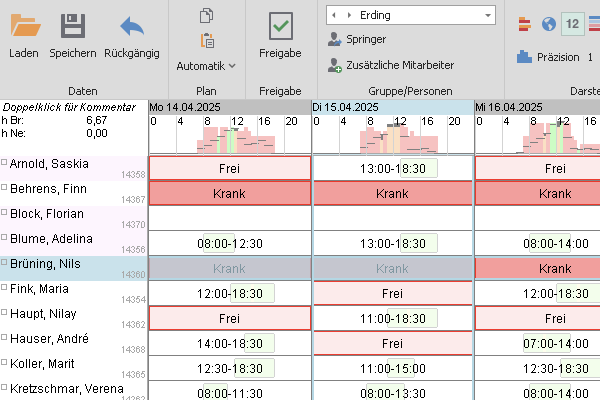Click the globe icon in toolbar
This screenshot has width=600, height=400.
(548, 24)
